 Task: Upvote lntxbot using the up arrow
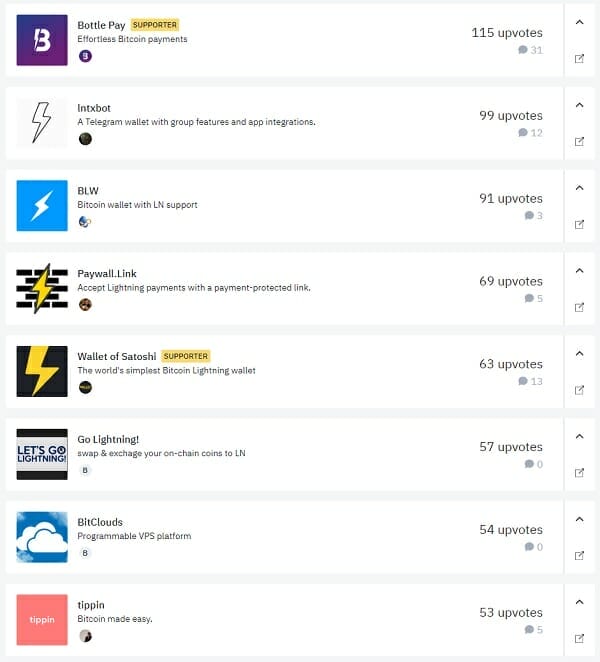click(579, 105)
